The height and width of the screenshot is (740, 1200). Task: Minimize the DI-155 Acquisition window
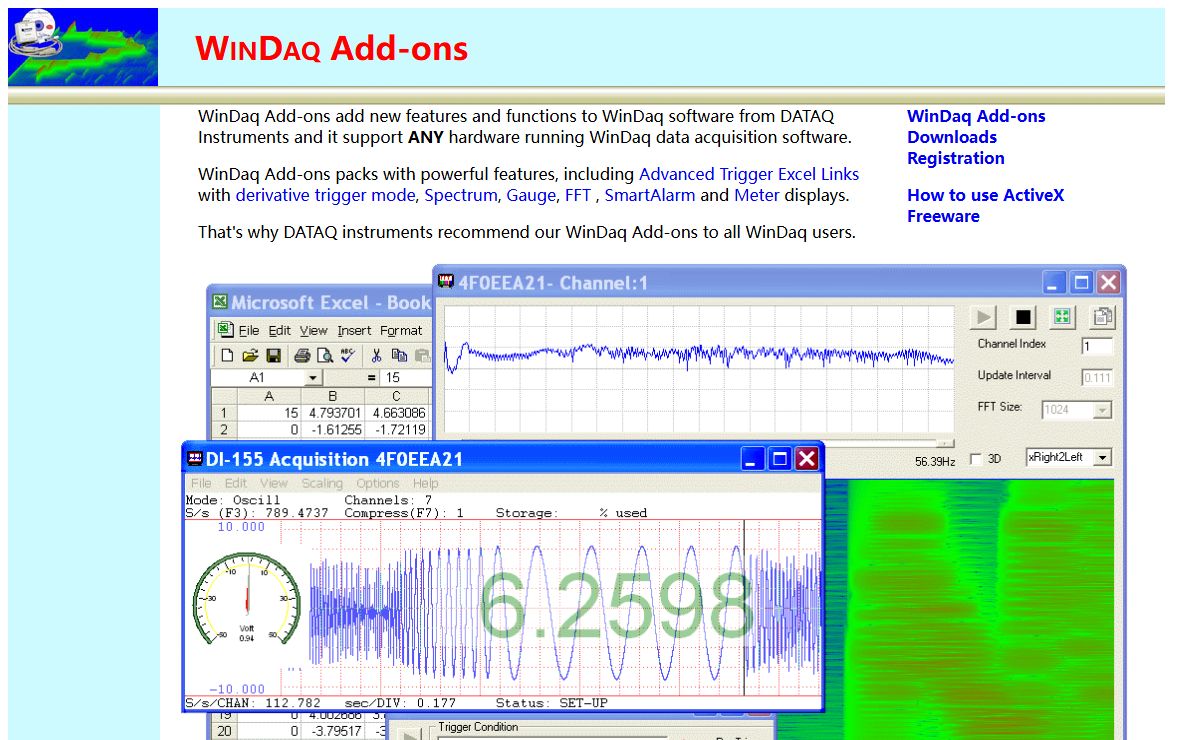(x=753, y=459)
